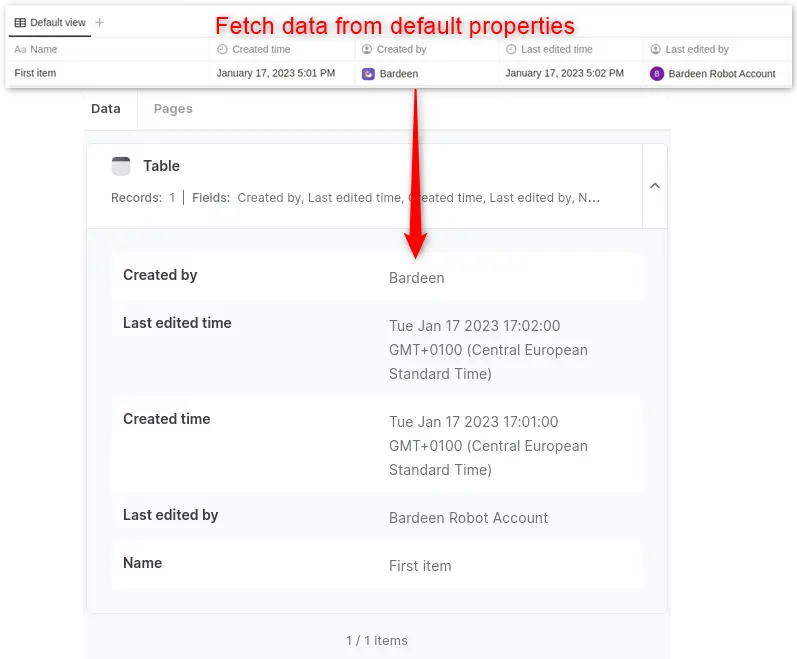Click the Name field value First item
Image resolution: width=797 pixels, height=659 pixels.
point(420,566)
